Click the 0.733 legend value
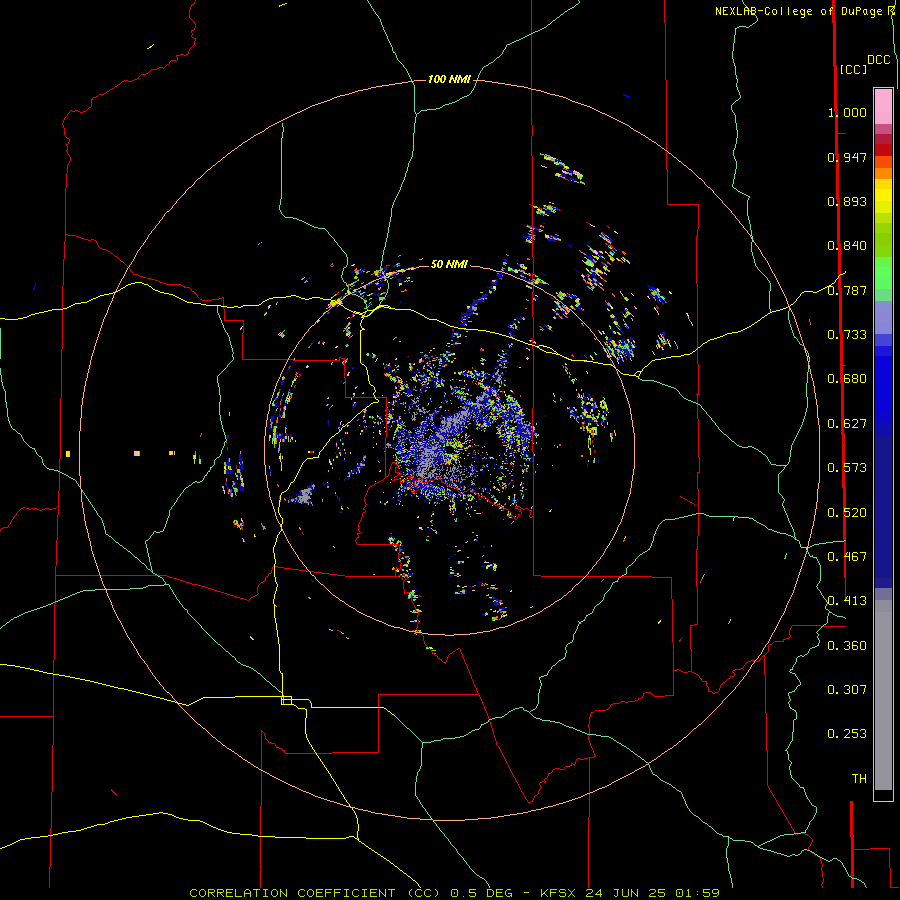The height and width of the screenshot is (900, 900). pyautogui.click(x=847, y=335)
